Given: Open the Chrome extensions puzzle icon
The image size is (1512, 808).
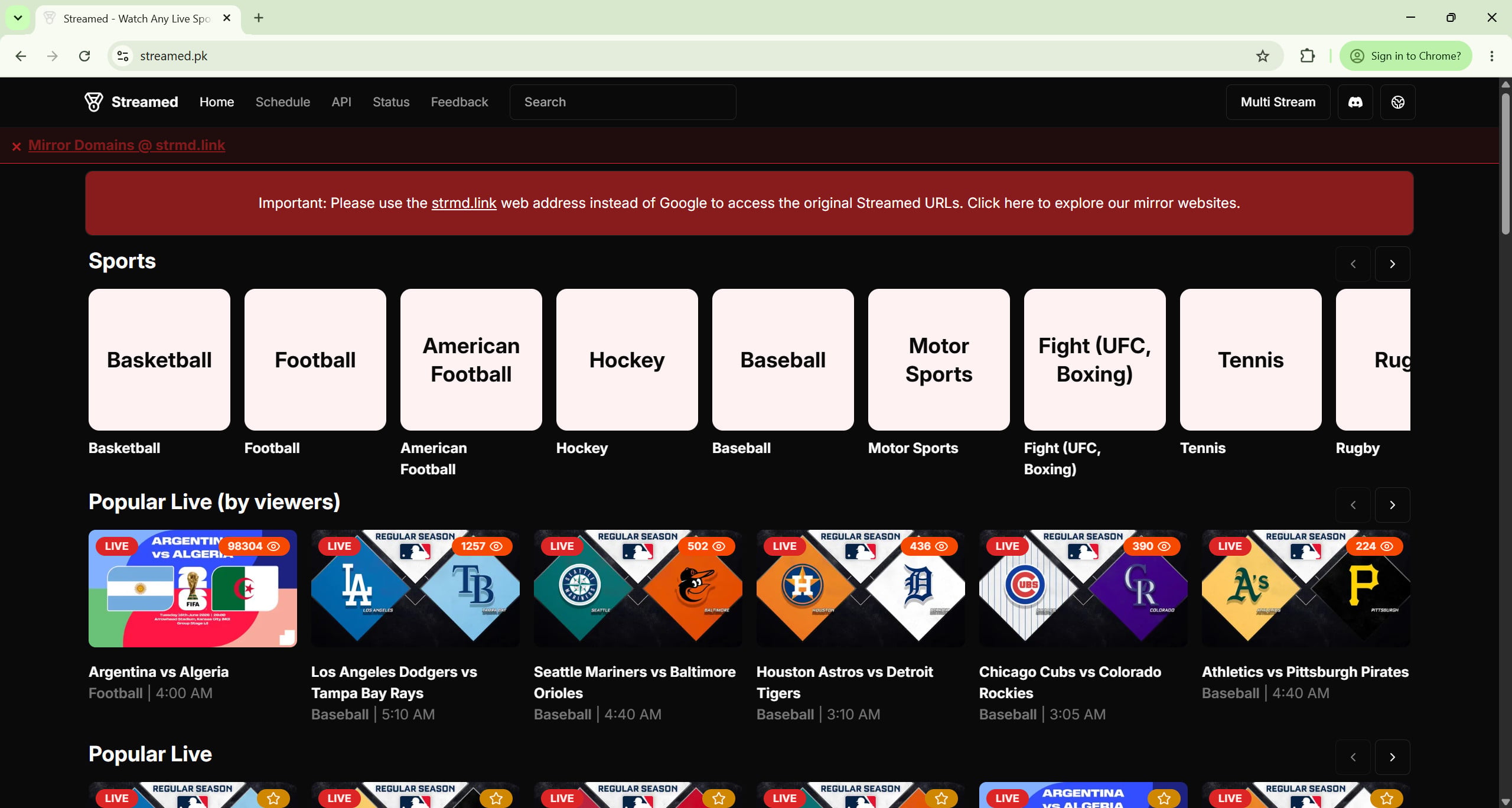Looking at the screenshot, I should coord(1308,56).
